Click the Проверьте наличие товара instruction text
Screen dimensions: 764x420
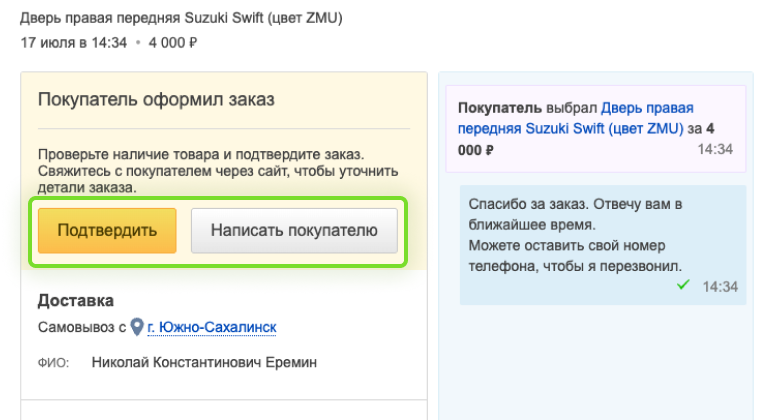218,171
